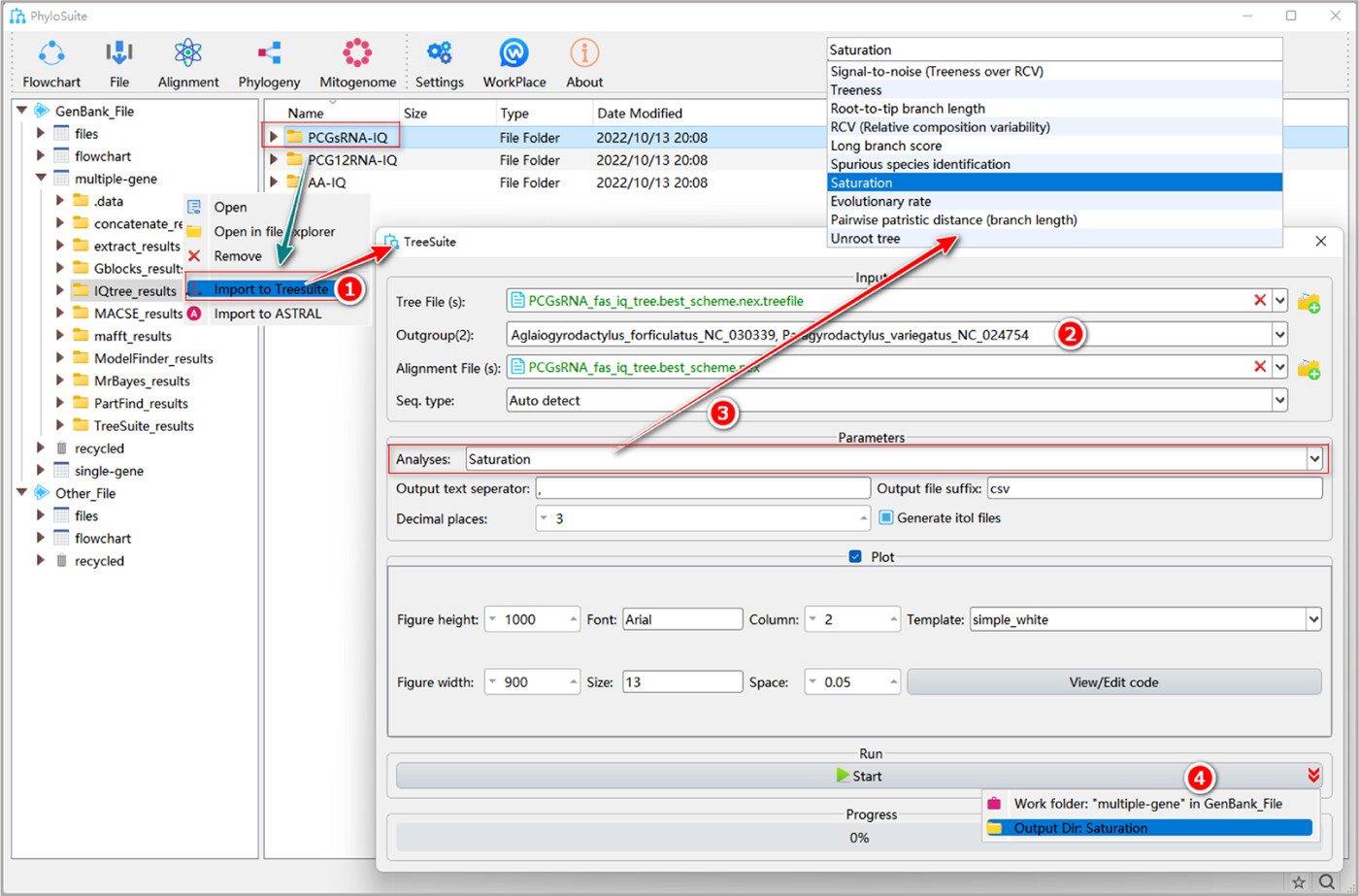
Task: Collapse the multiple-gene tree node
Action: [x=41, y=179]
